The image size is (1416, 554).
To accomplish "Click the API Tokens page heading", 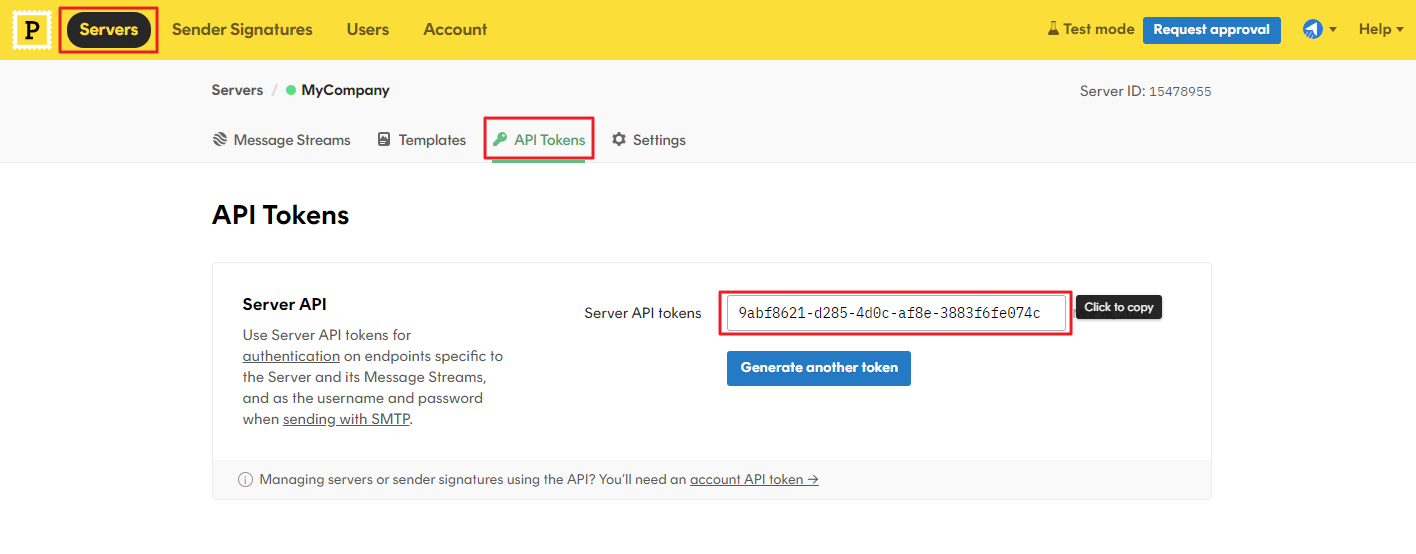I will click(280, 215).
